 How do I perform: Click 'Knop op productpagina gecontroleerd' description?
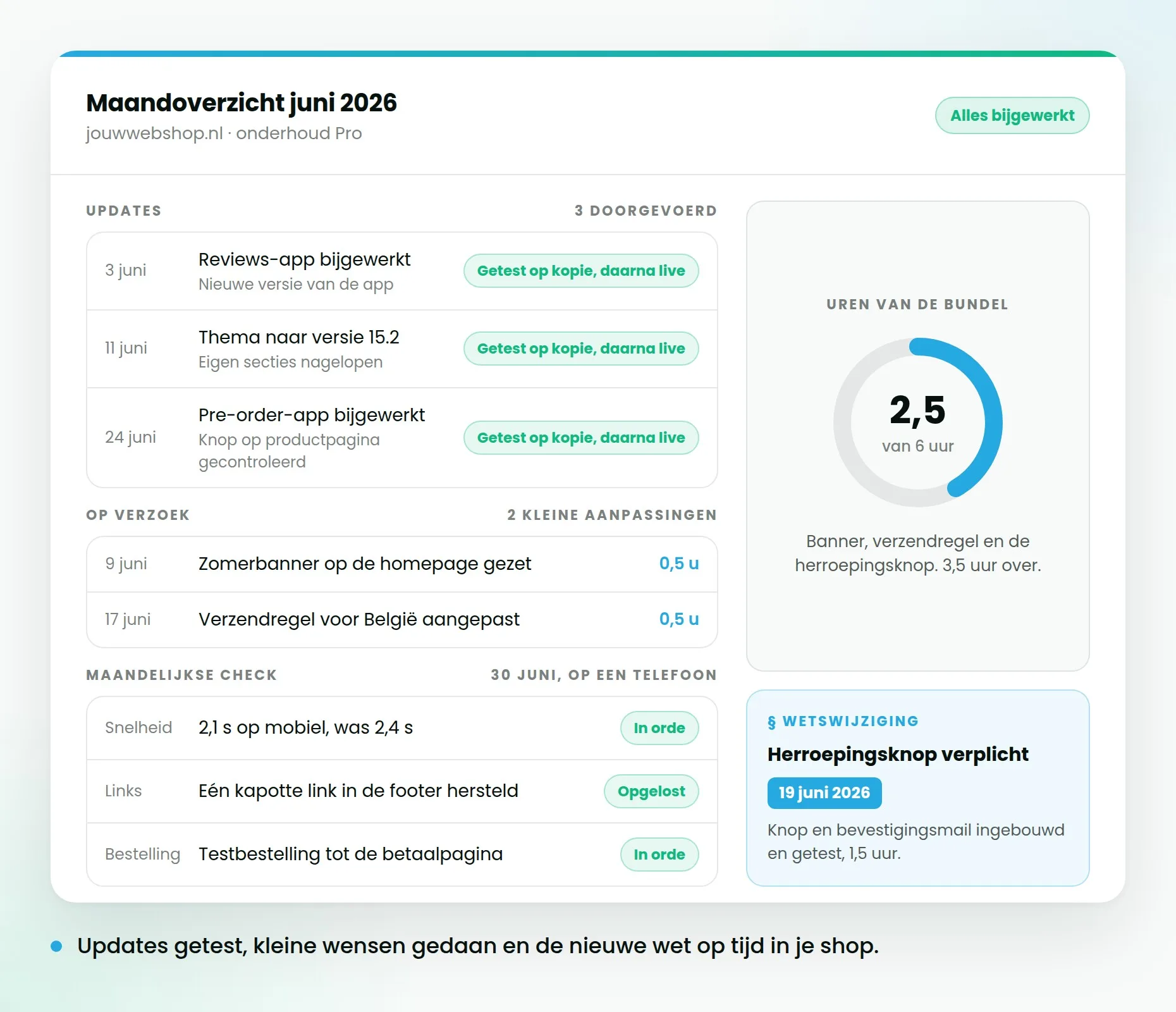pyautogui.click(x=289, y=451)
